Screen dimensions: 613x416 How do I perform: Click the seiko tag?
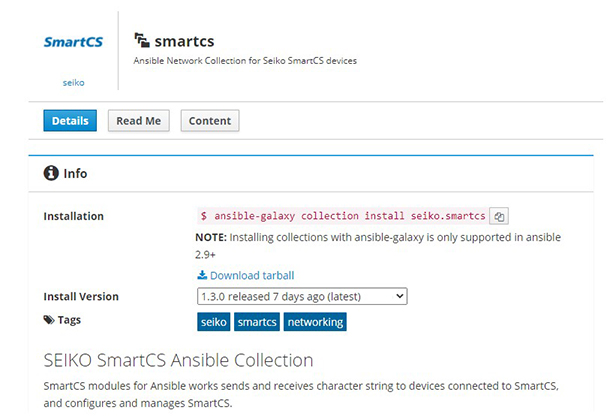tap(213, 322)
